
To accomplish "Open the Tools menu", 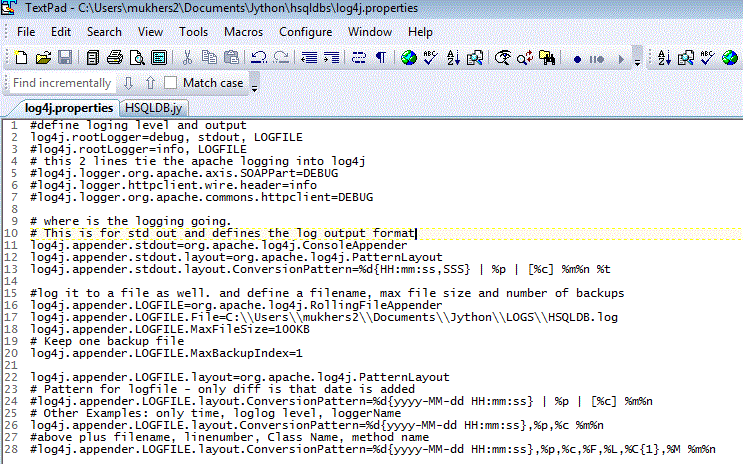I will pyautogui.click(x=193, y=32).
